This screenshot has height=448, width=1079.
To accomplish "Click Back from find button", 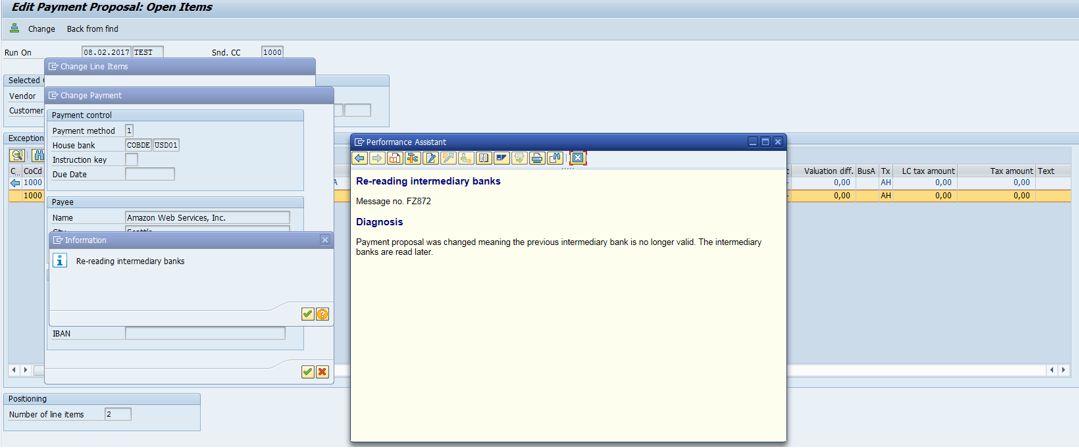I will click(92, 29).
